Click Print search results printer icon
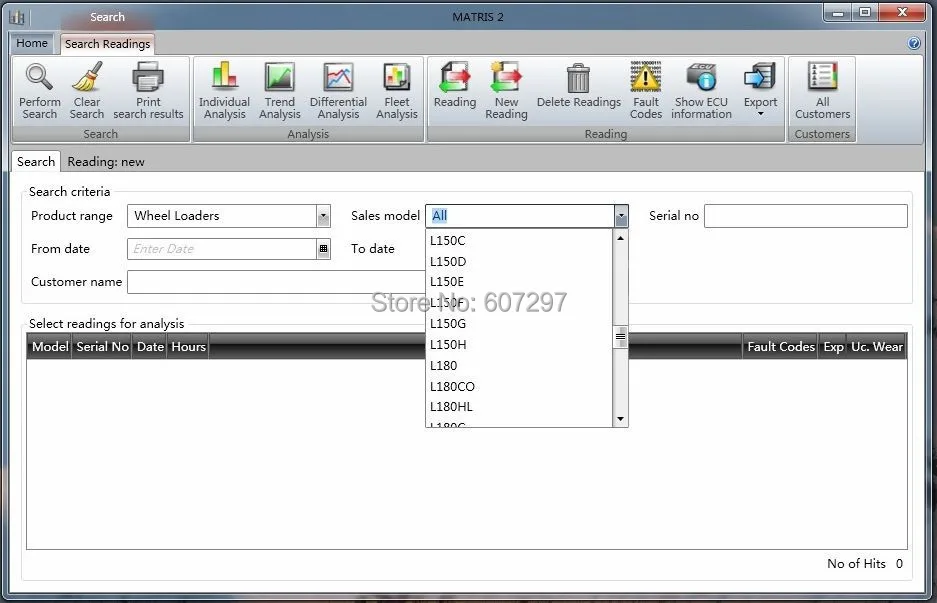Screen dimensions: 937x603 pos(148,78)
